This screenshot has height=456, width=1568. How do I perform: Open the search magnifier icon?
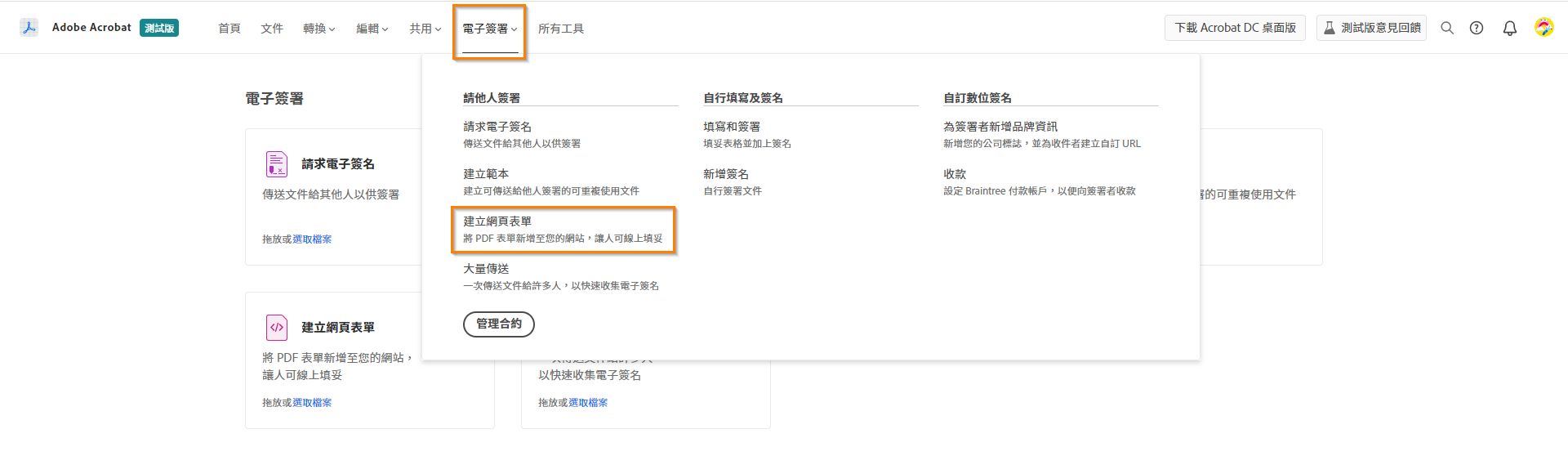(1447, 28)
